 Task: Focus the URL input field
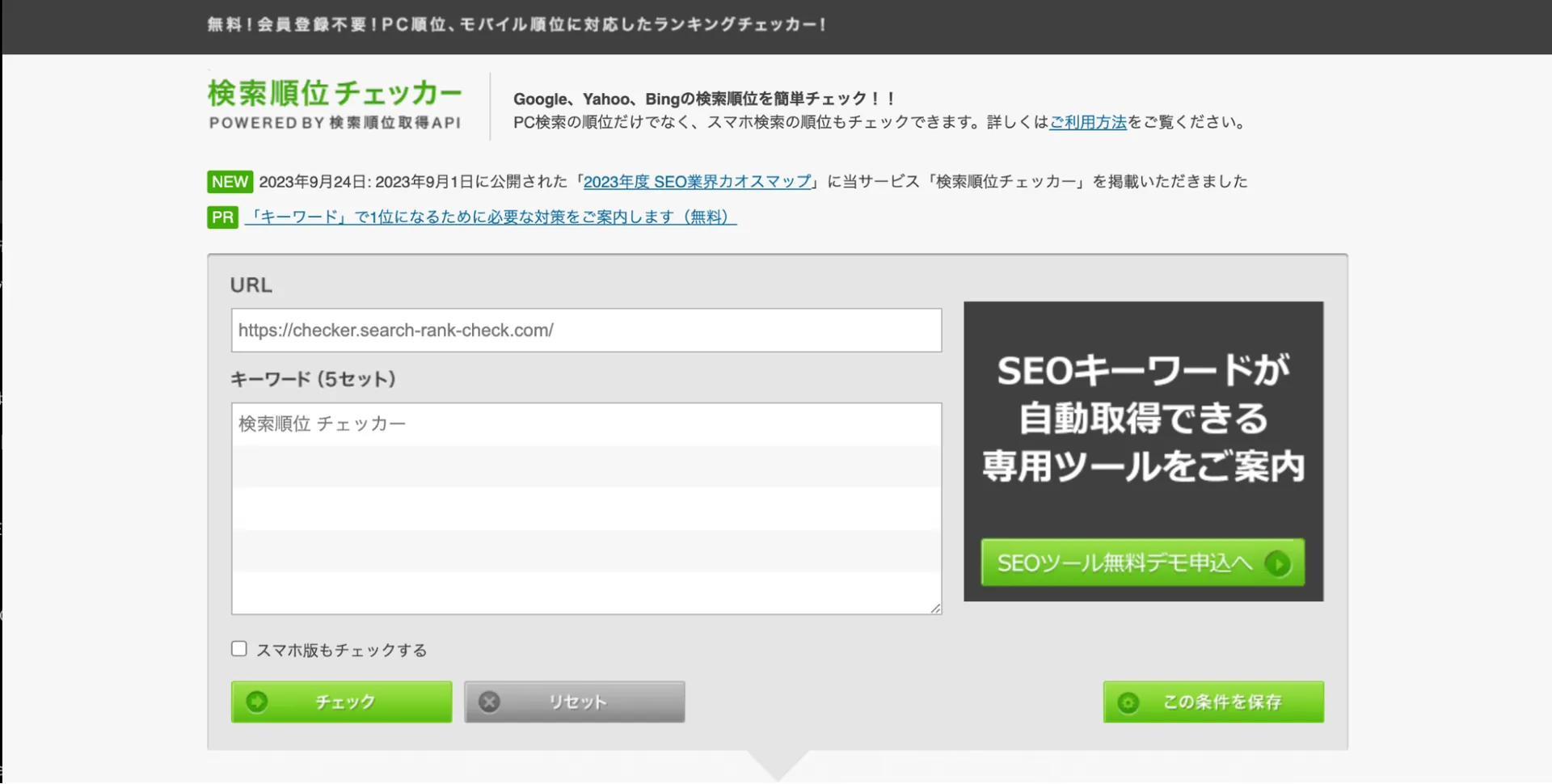pyautogui.click(x=586, y=330)
